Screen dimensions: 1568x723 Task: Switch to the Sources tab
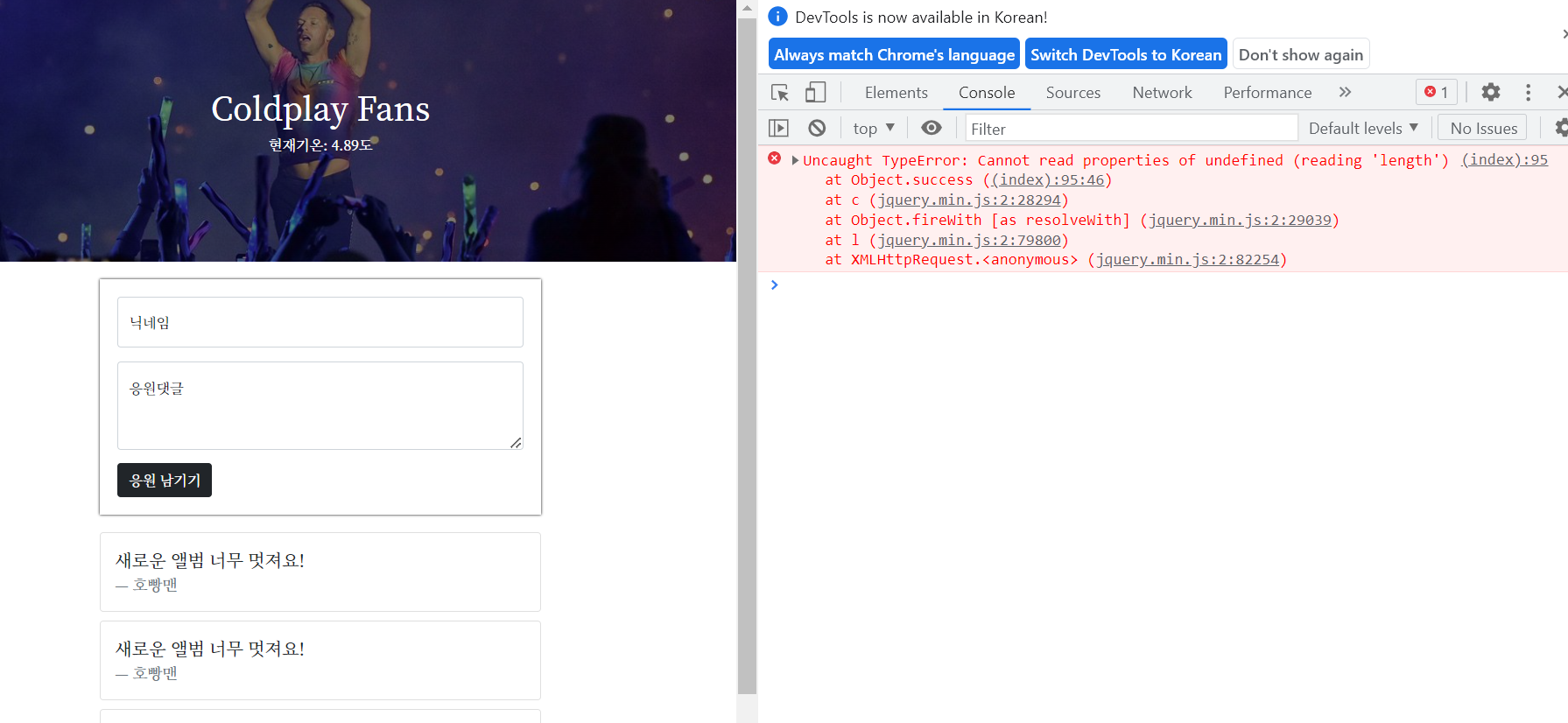click(1072, 93)
